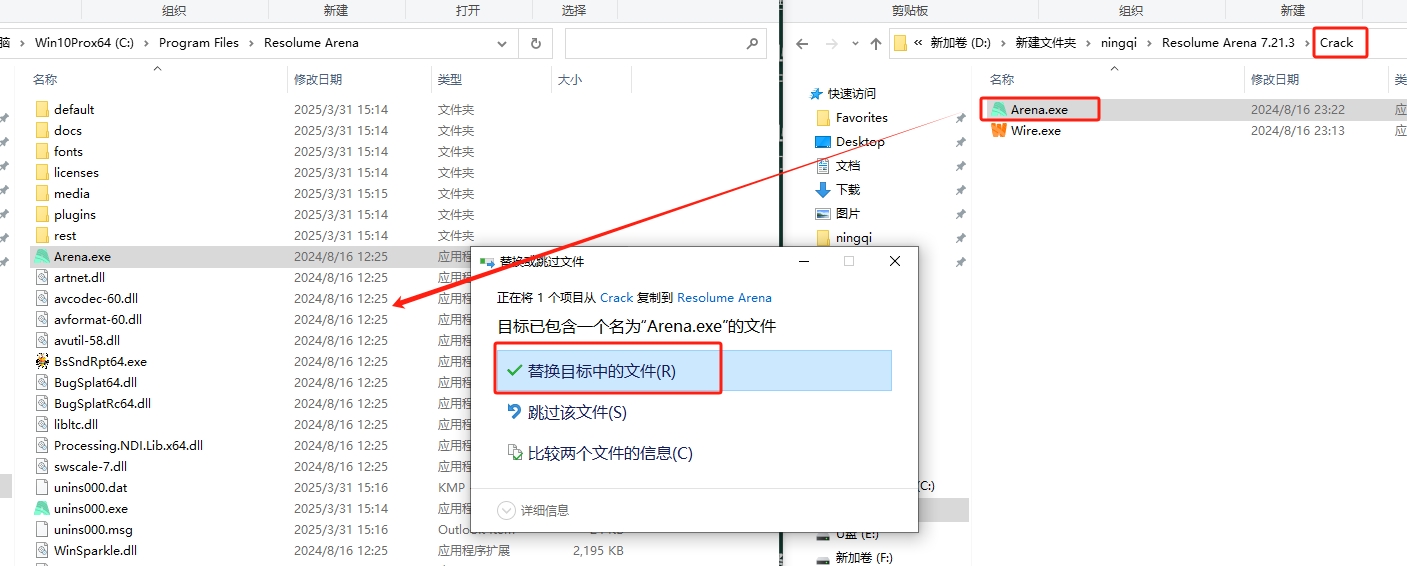Click Program Files breadcrumb segment
The height and width of the screenshot is (566, 1407).
click(x=199, y=43)
